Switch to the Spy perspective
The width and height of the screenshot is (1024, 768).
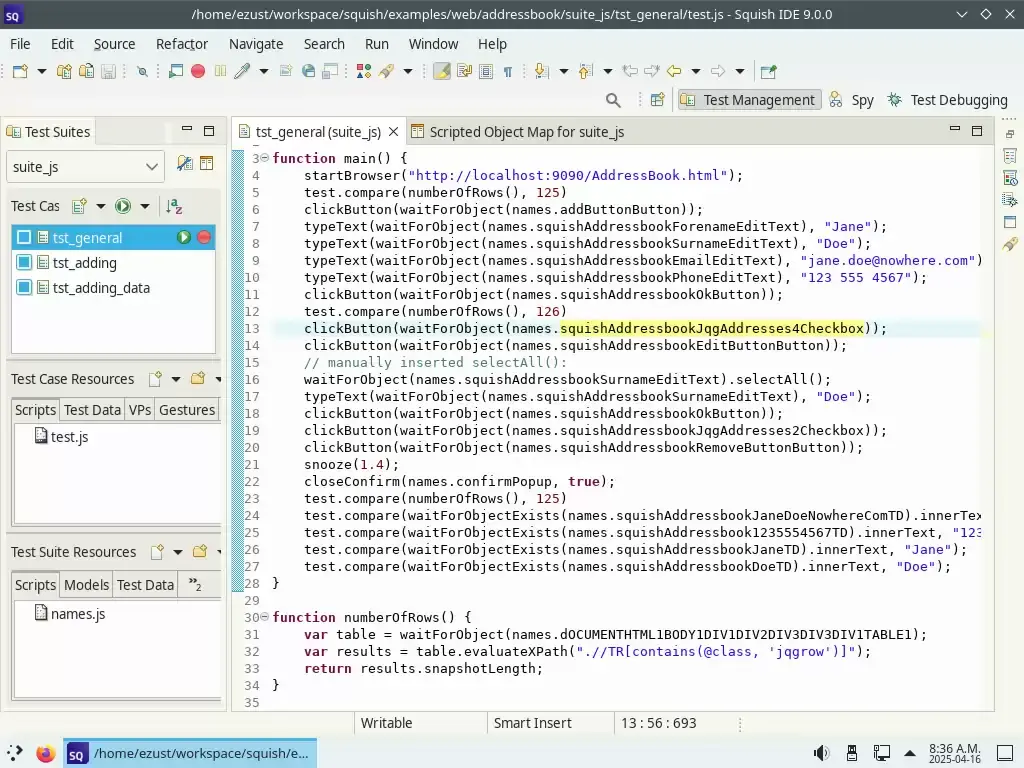(852, 100)
